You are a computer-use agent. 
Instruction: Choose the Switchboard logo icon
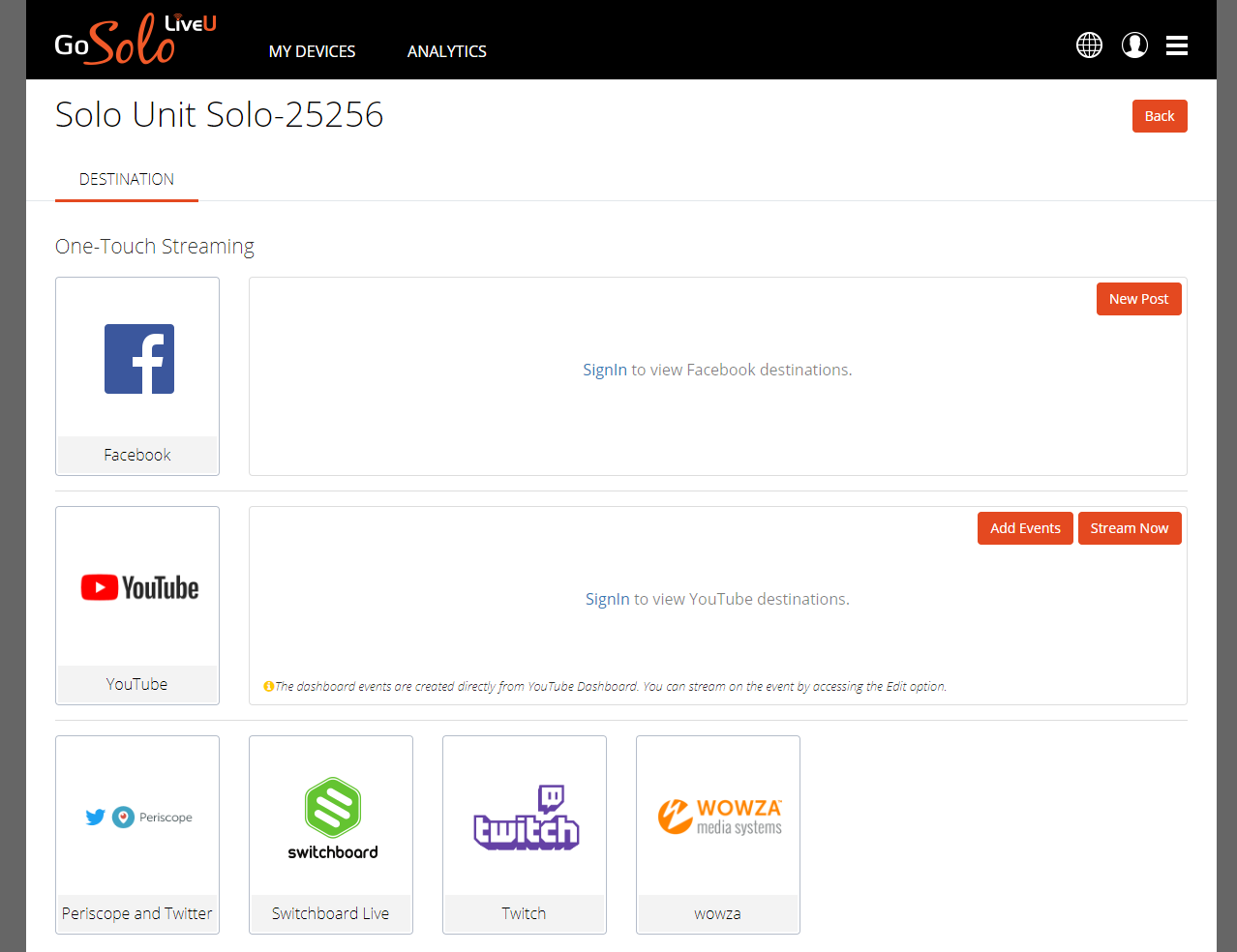(x=332, y=818)
